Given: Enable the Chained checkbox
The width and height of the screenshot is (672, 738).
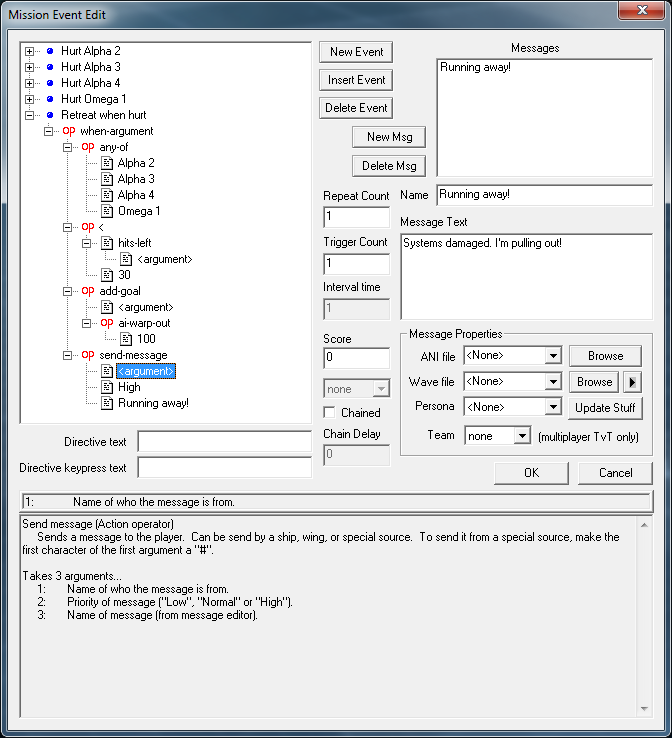Looking at the screenshot, I should click(x=330, y=412).
